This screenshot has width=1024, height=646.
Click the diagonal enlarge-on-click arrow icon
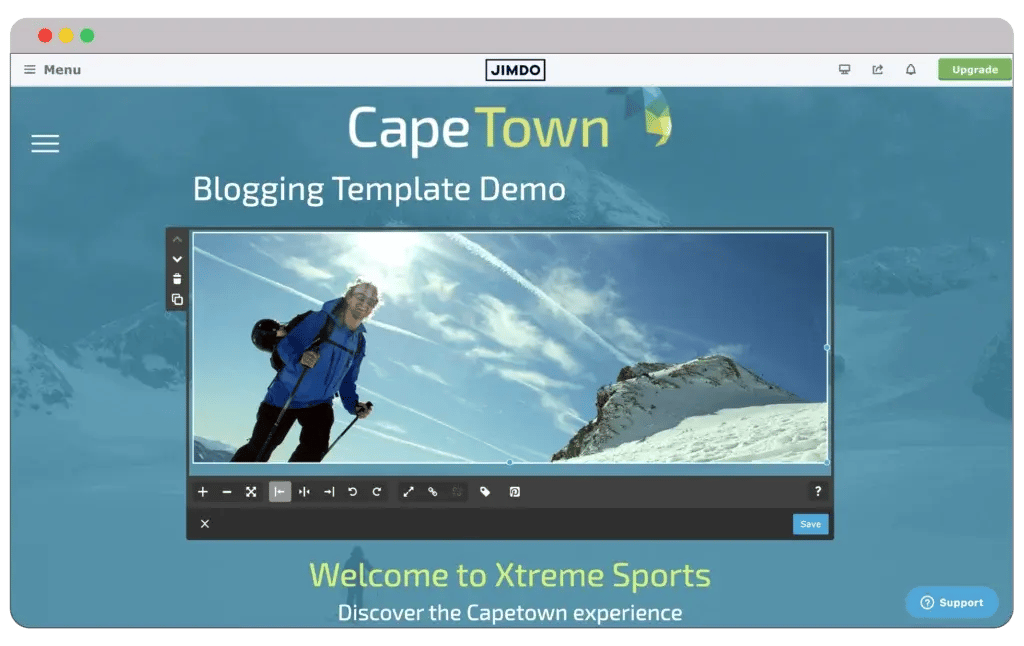tap(408, 492)
